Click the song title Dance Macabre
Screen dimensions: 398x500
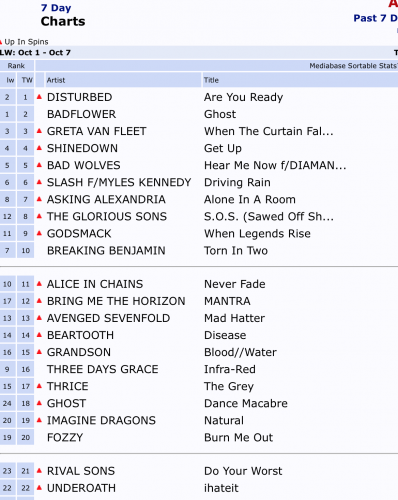click(x=246, y=403)
